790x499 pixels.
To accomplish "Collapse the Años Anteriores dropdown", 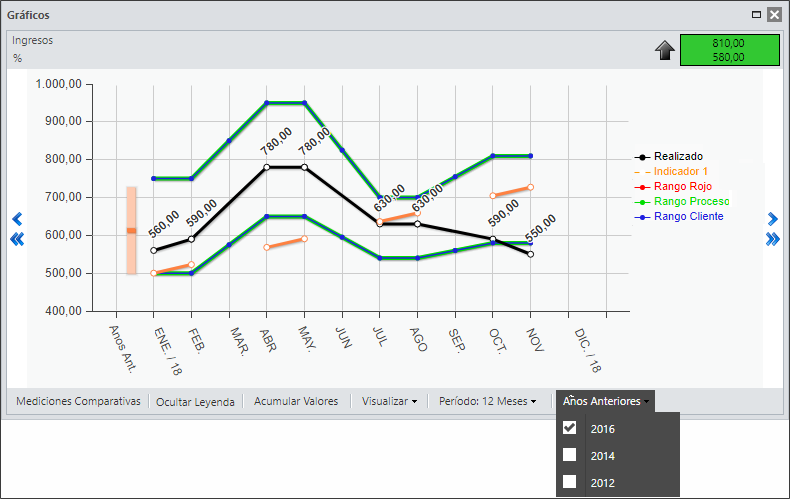I will pyautogui.click(x=606, y=401).
